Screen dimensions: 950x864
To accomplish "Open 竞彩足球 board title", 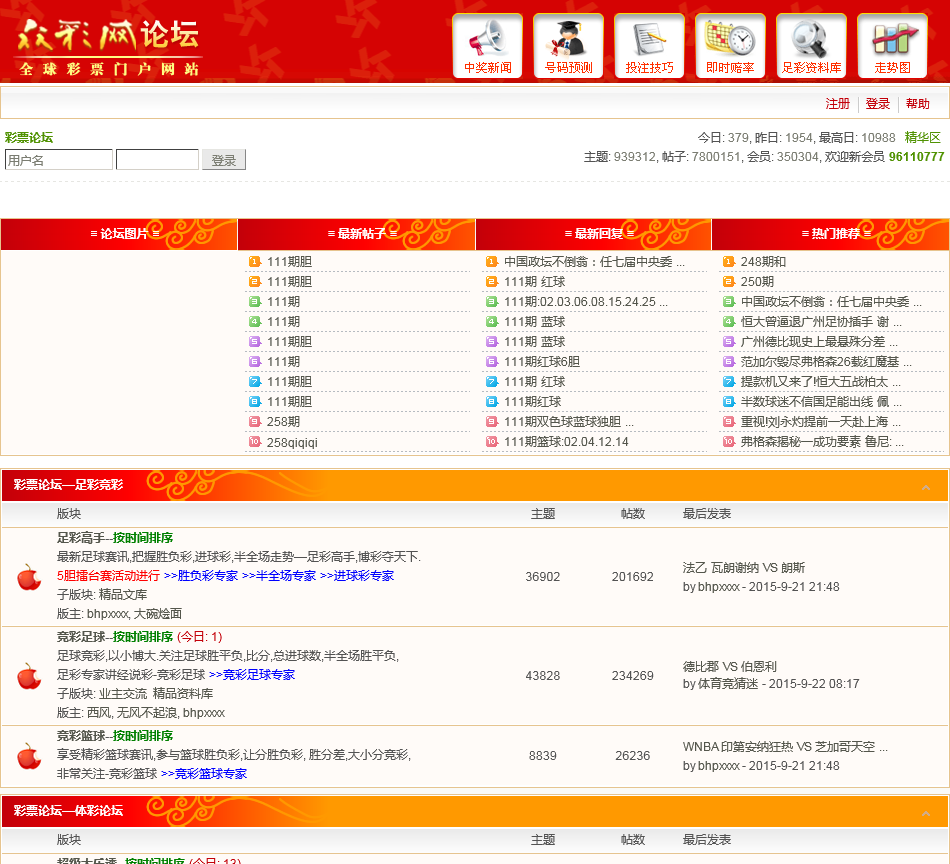I will point(81,637).
